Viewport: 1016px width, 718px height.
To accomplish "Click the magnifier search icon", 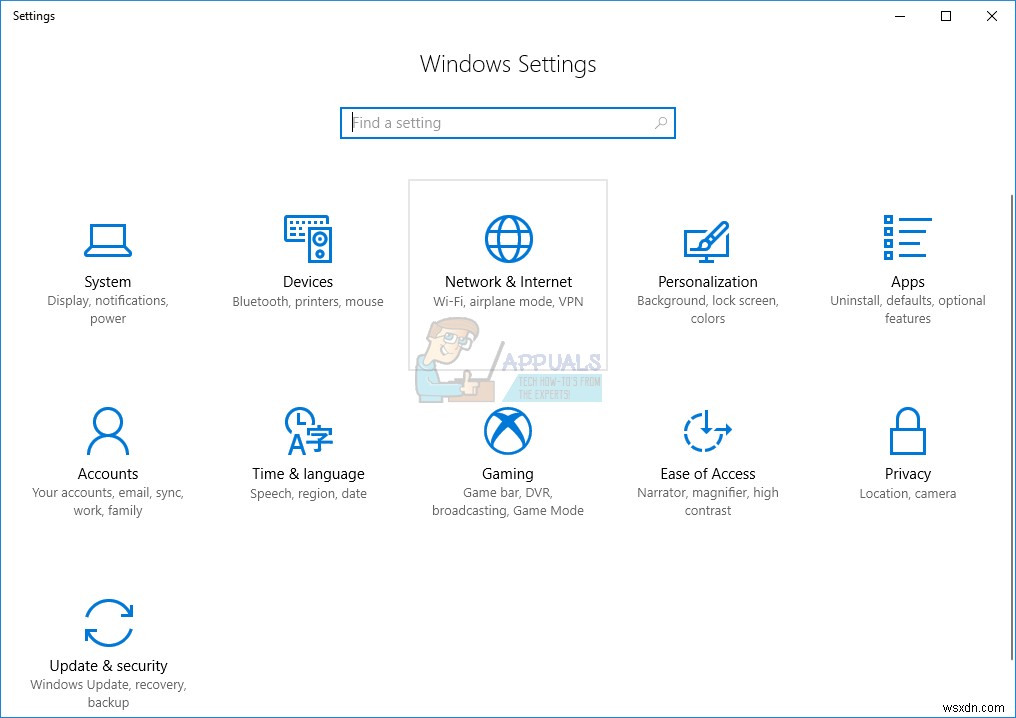I will click(660, 122).
